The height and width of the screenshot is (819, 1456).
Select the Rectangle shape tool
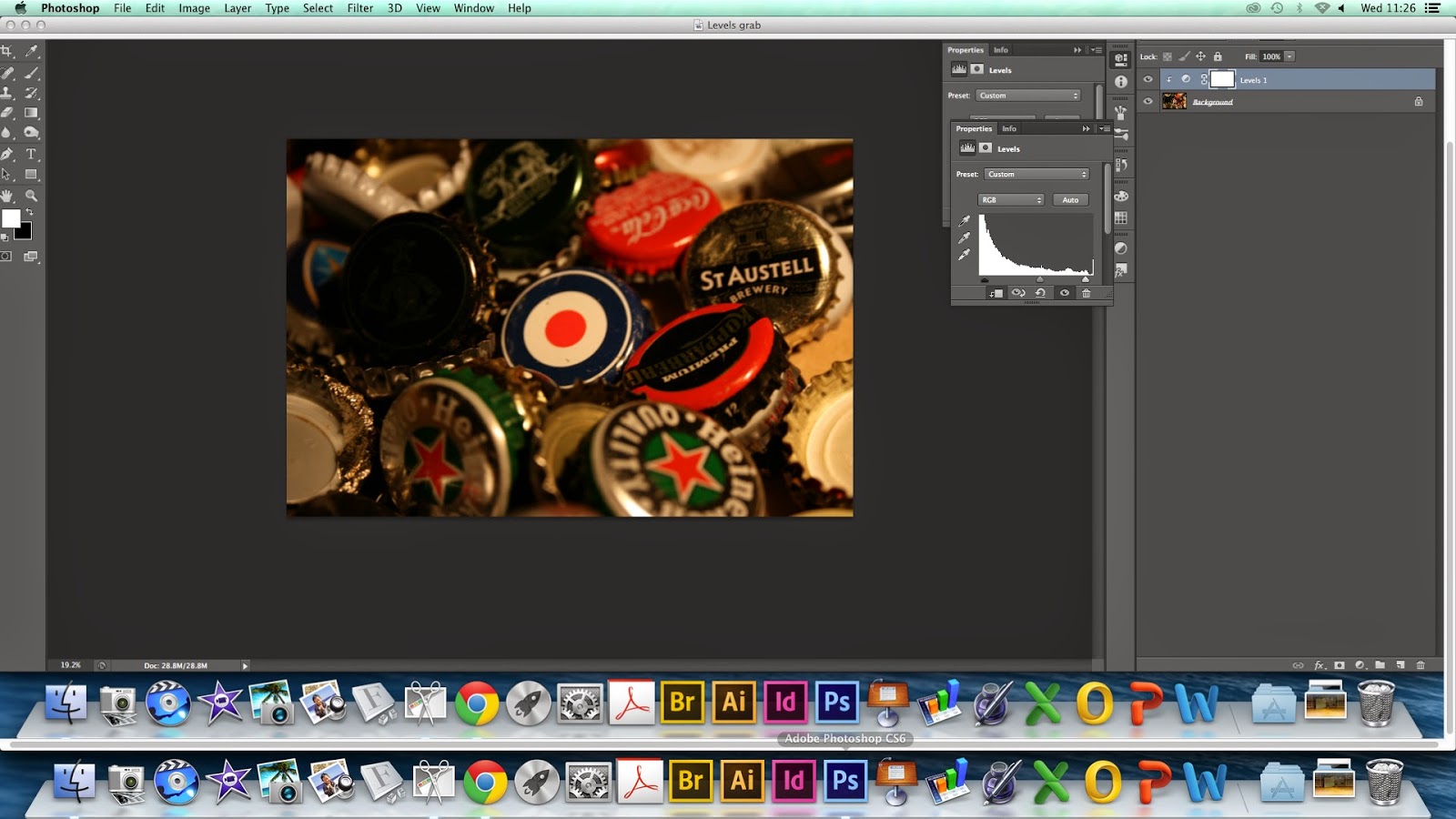[31, 174]
